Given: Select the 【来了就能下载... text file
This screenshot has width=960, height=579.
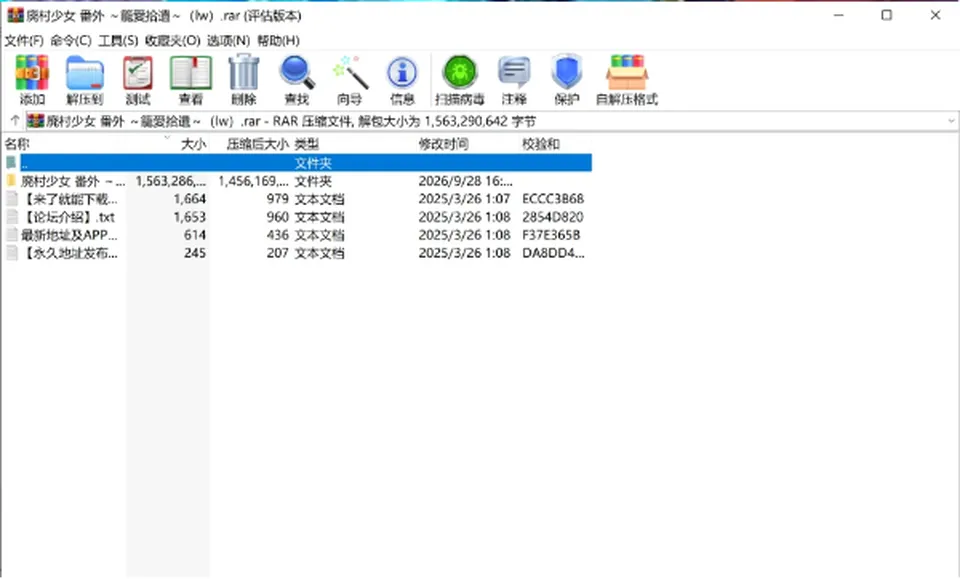Looking at the screenshot, I should 298,199.
